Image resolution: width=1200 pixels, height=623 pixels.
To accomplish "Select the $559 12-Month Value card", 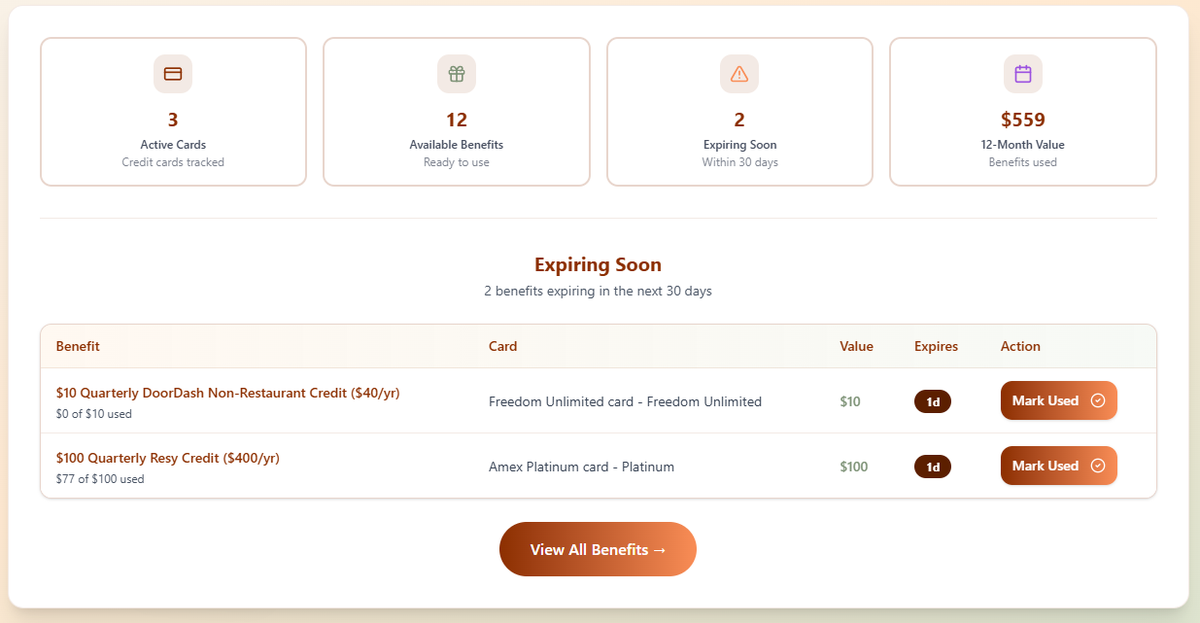I will pos(1022,111).
